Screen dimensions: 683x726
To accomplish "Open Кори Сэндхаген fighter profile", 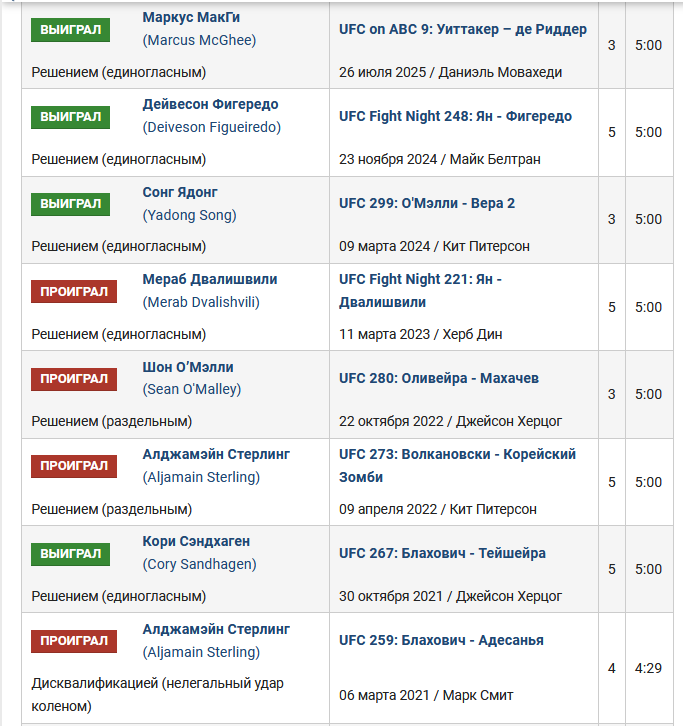I will click(x=196, y=541).
